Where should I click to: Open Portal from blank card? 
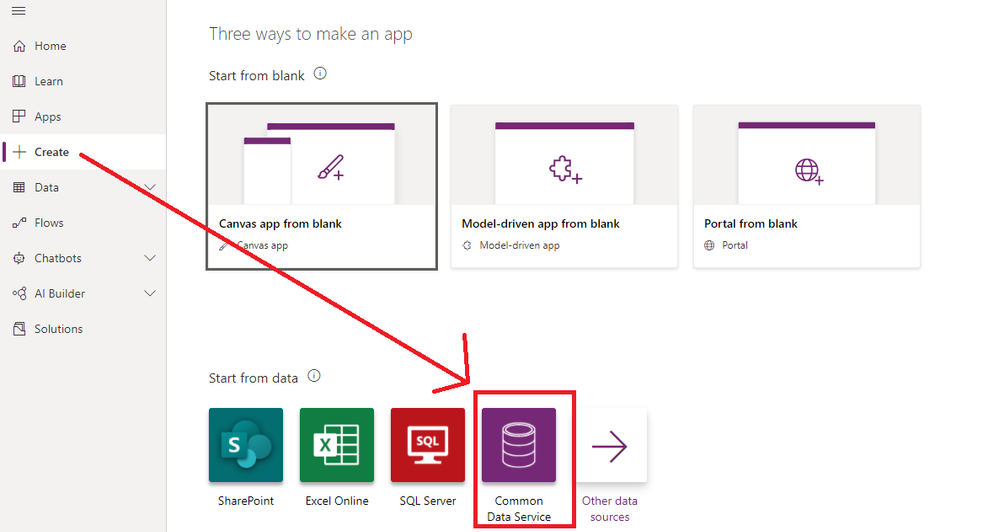pyautogui.click(x=807, y=186)
